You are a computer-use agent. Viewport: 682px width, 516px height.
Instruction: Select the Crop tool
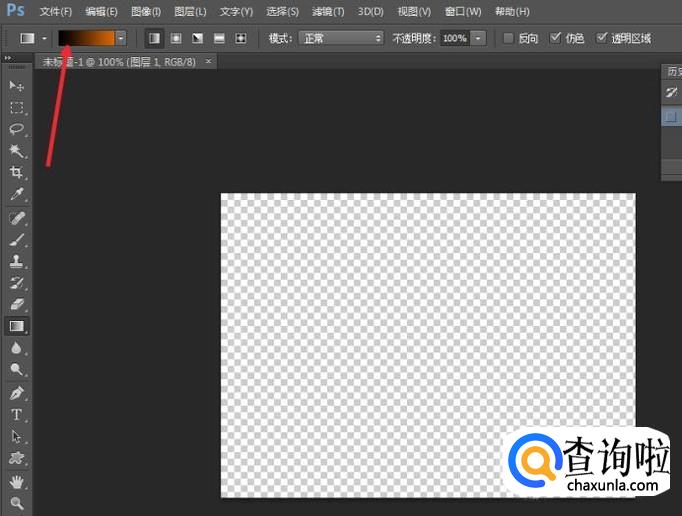[x=17, y=173]
